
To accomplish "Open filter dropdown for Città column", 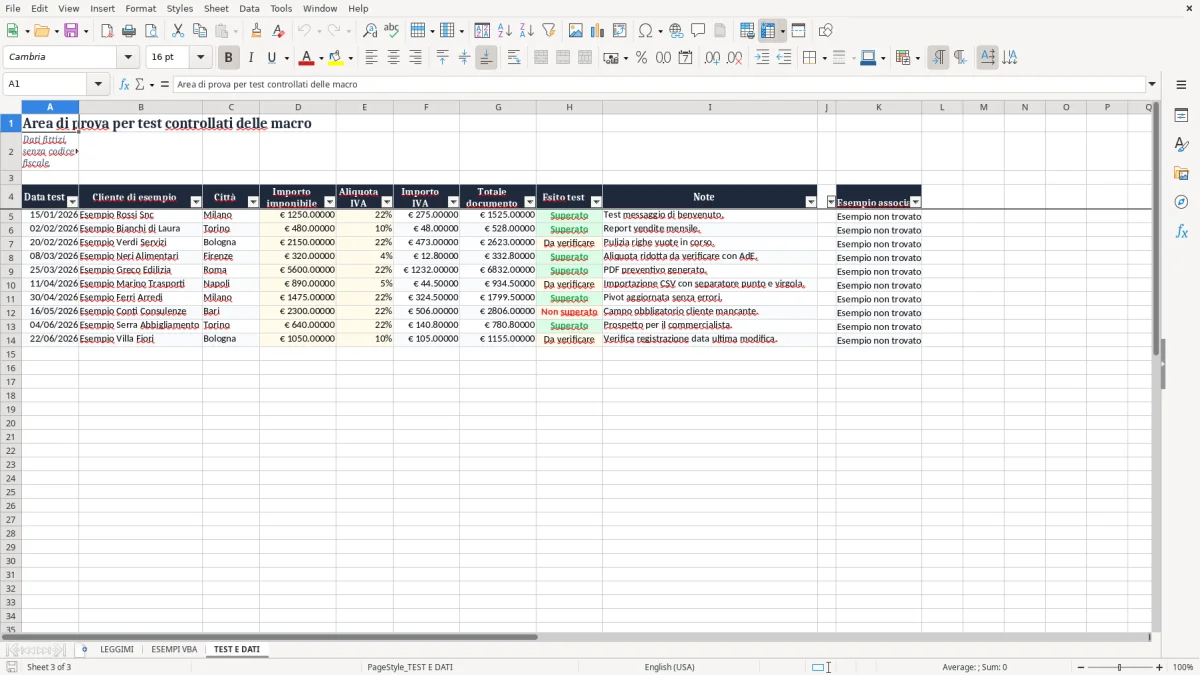I will (x=253, y=202).
